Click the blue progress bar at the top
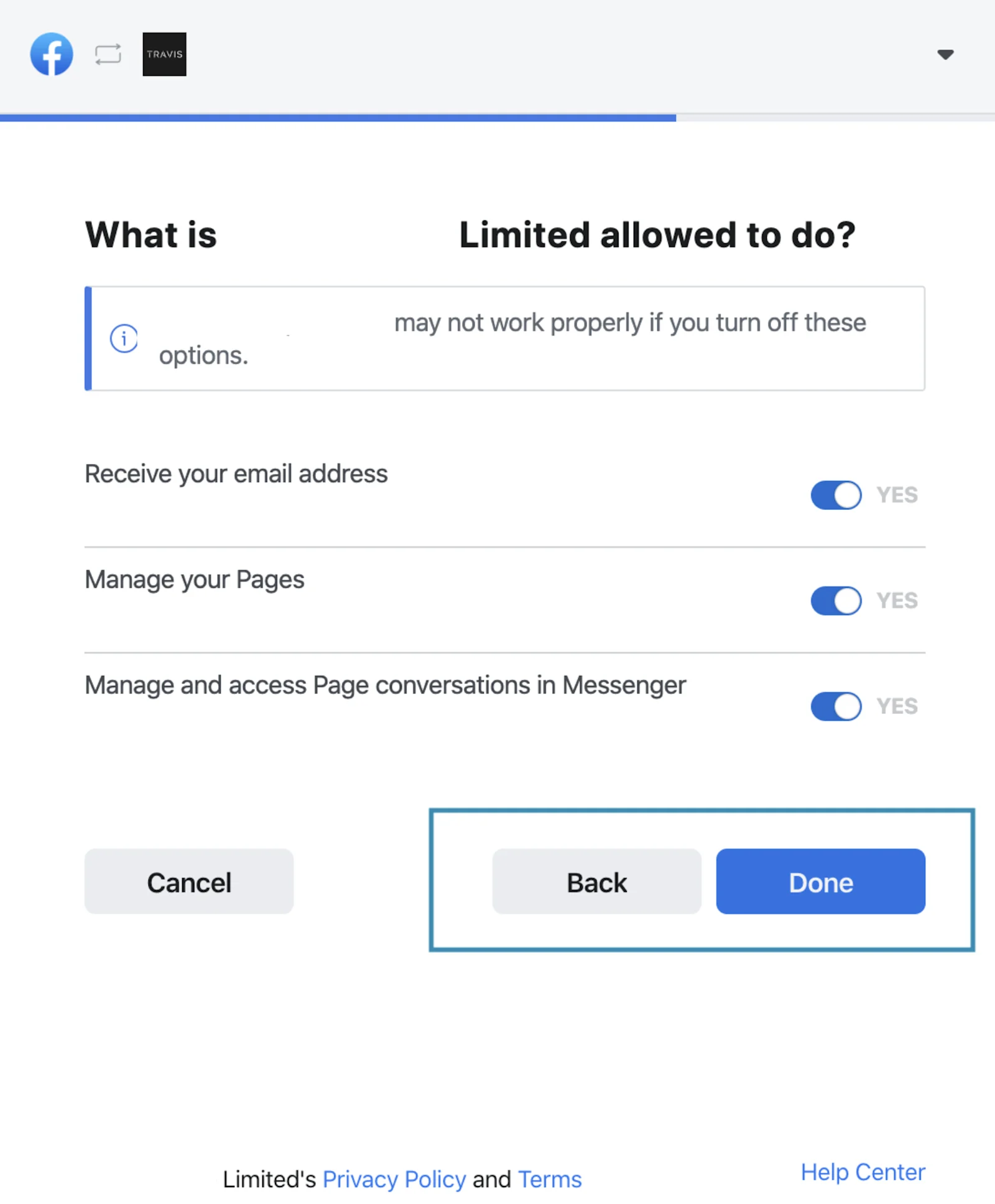Image resolution: width=995 pixels, height=1204 pixels. (x=338, y=117)
